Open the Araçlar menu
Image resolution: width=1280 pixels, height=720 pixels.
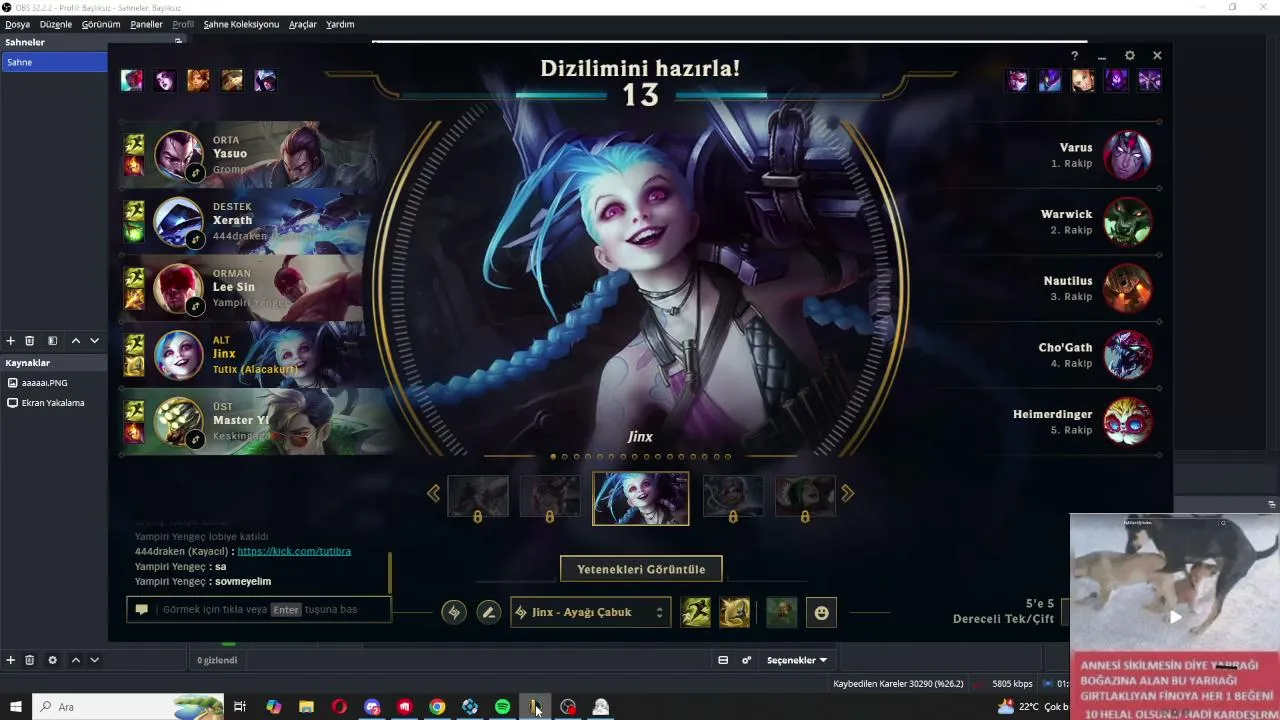pos(302,24)
